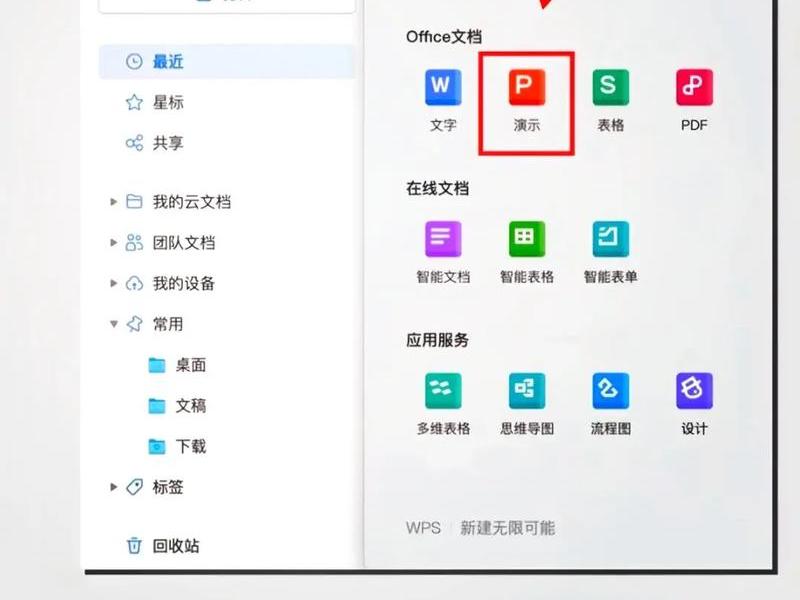
Task: Click the folder icon of 下载
Action: coord(157,446)
